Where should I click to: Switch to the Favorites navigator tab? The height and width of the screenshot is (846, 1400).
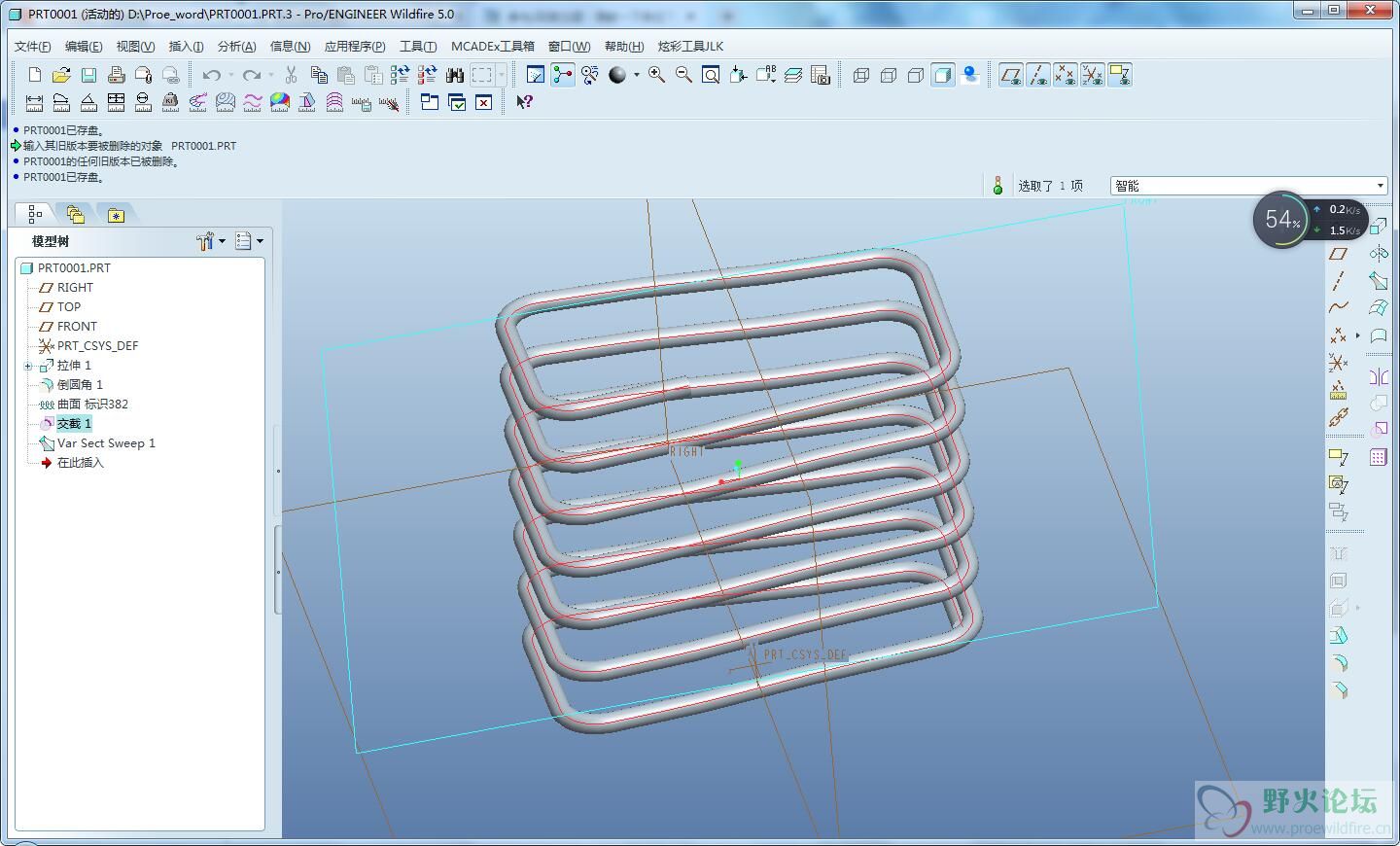[116, 215]
